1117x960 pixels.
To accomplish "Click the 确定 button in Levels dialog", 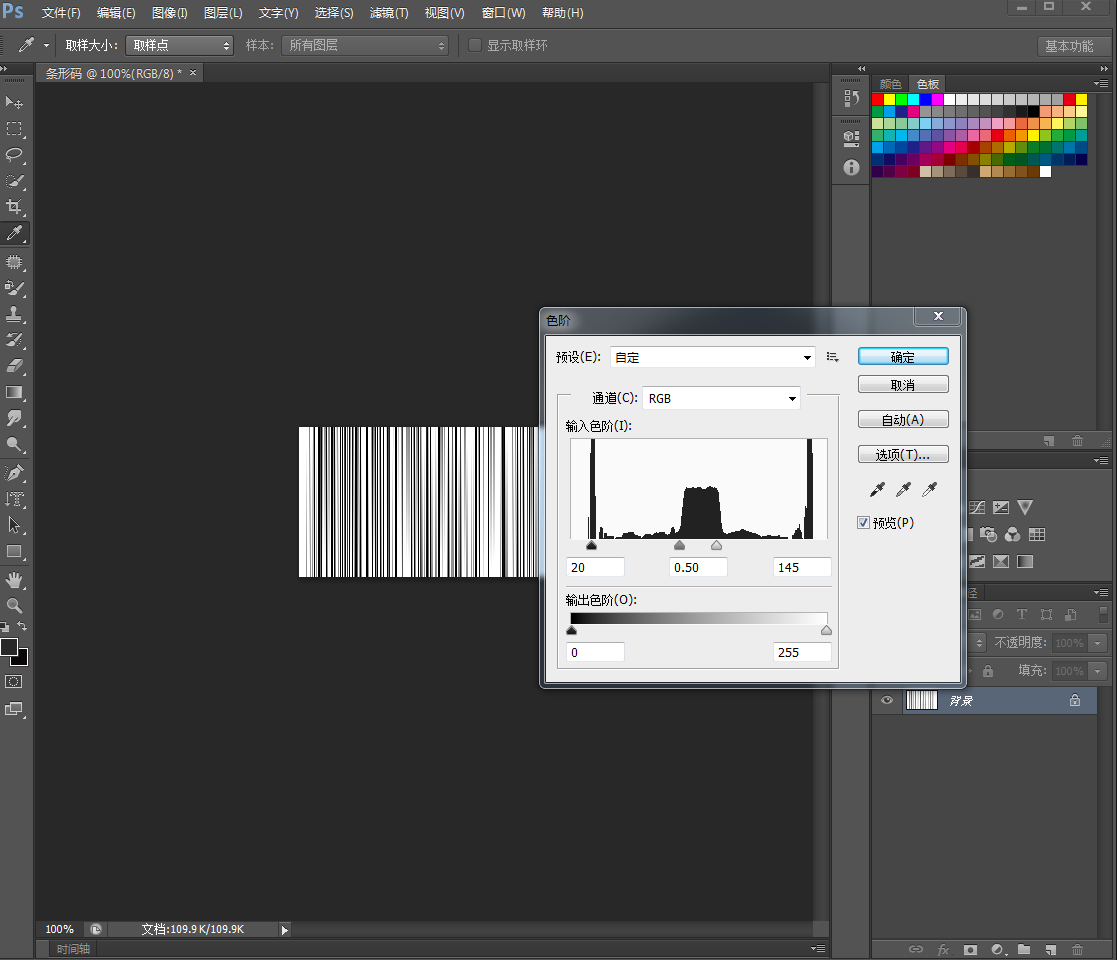I will point(903,357).
